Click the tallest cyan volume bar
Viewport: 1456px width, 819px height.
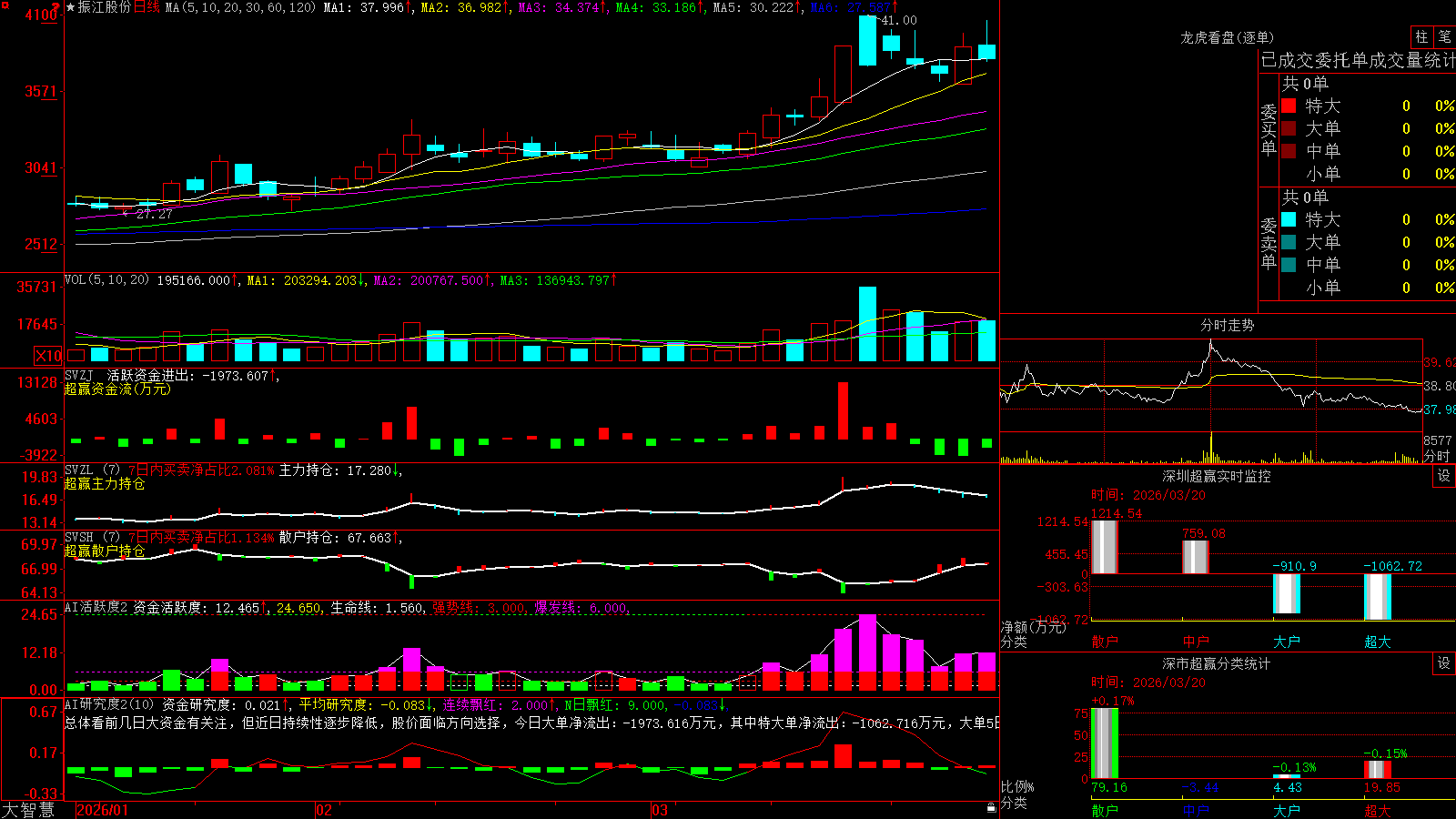coord(867,324)
